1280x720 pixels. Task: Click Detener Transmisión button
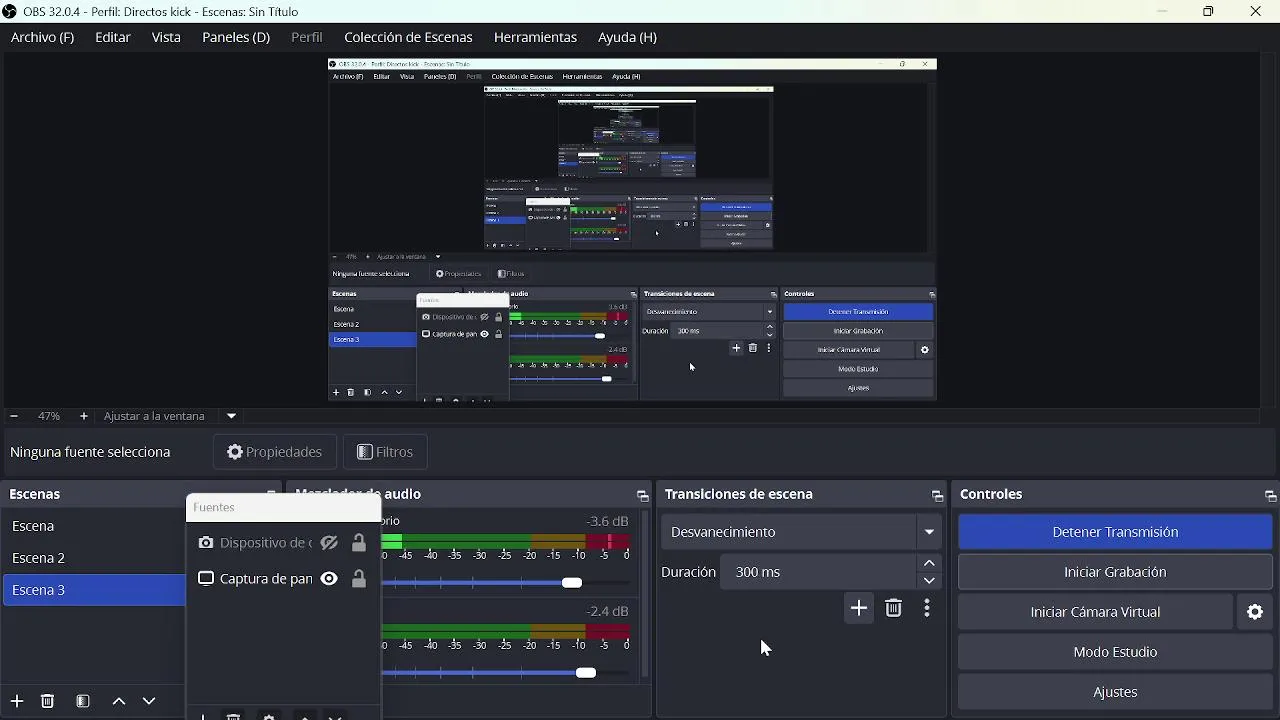pyautogui.click(x=1115, y=532)
